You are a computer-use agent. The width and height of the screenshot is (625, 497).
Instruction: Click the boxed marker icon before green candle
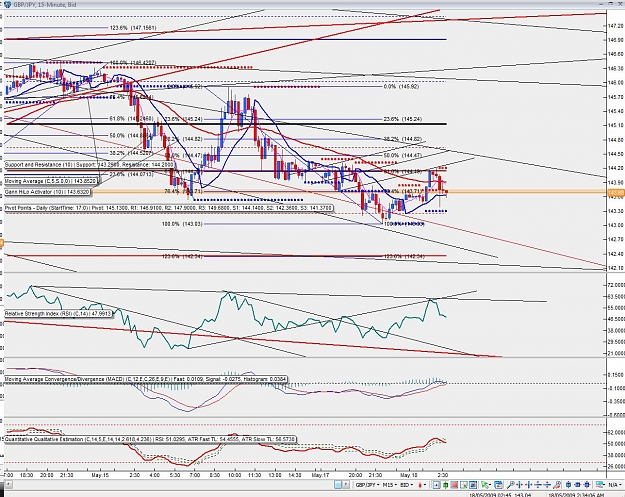436,485
